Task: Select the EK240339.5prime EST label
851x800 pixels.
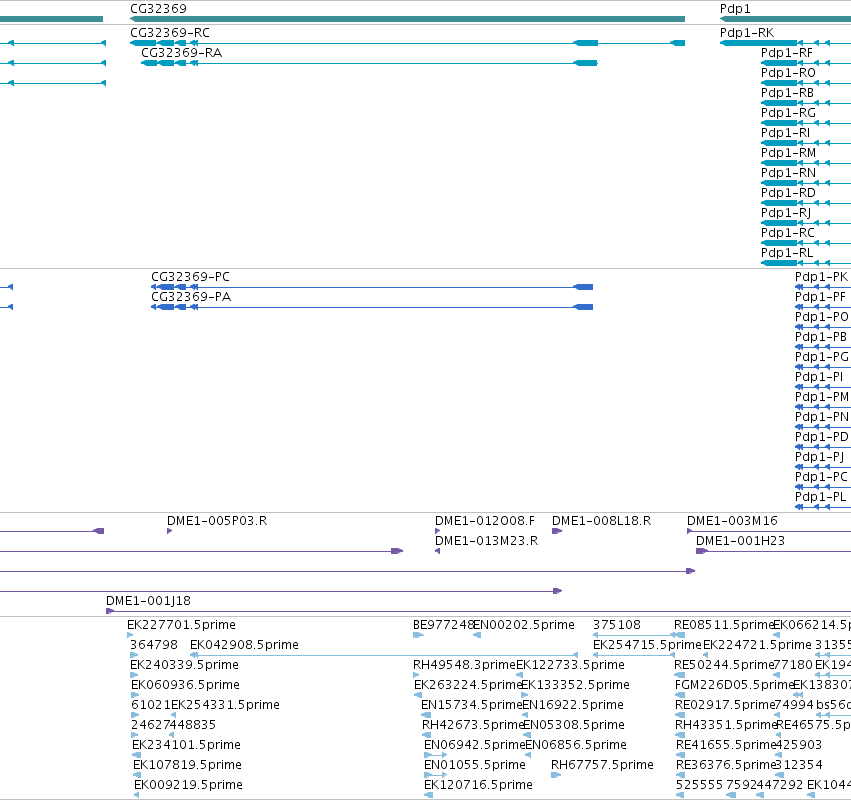Action: 185,665
